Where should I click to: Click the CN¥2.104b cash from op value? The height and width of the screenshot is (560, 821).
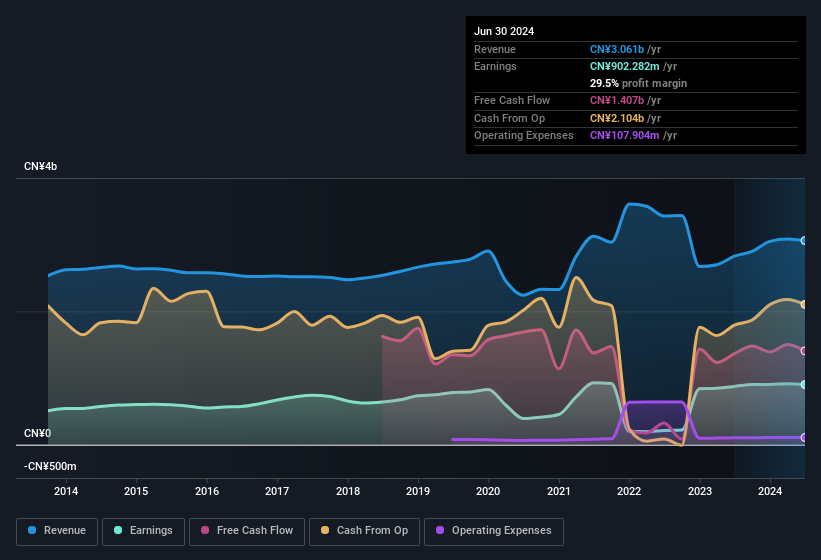click(617, 118)
